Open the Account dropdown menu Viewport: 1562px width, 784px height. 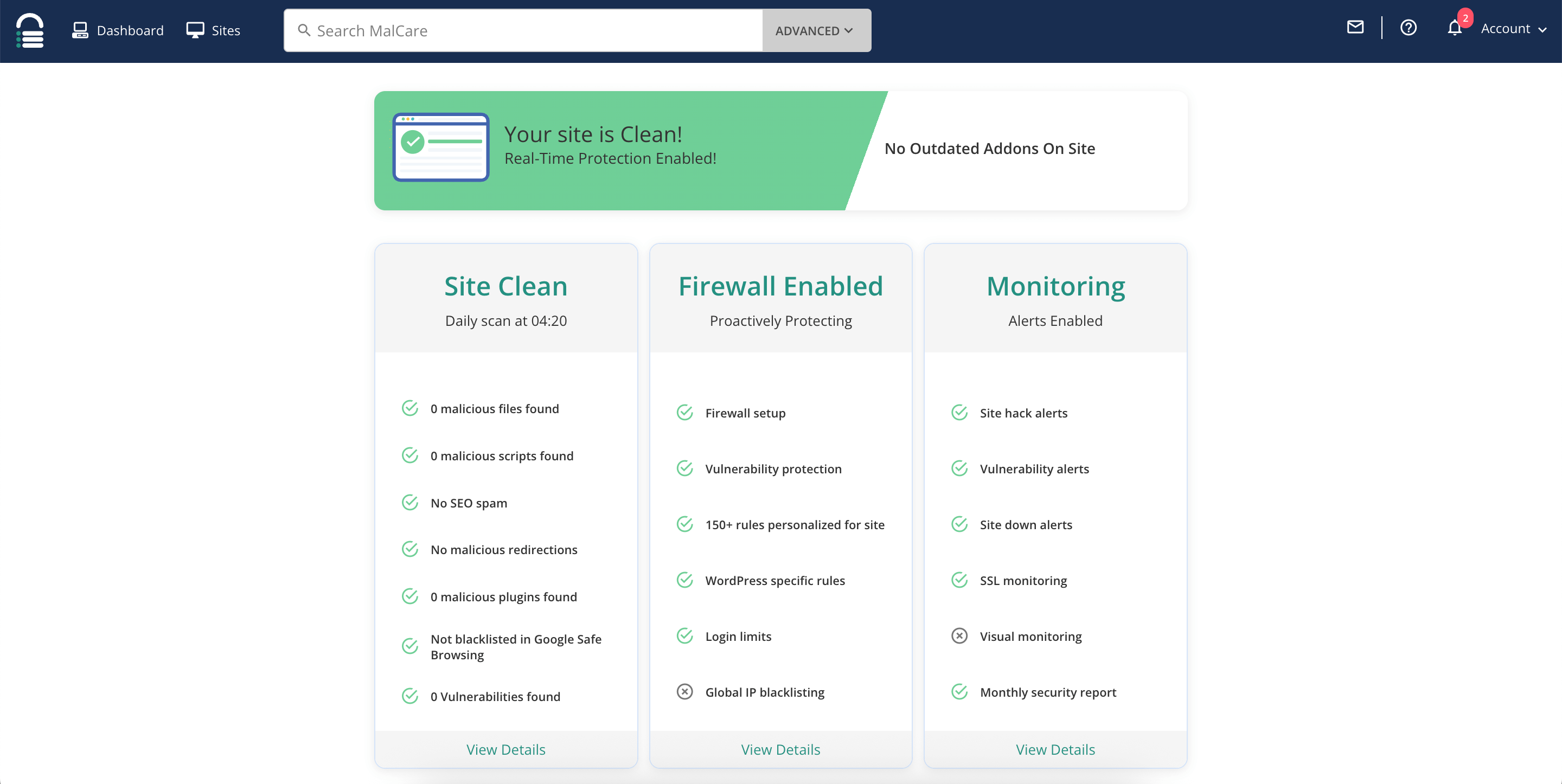point(1505,29)
